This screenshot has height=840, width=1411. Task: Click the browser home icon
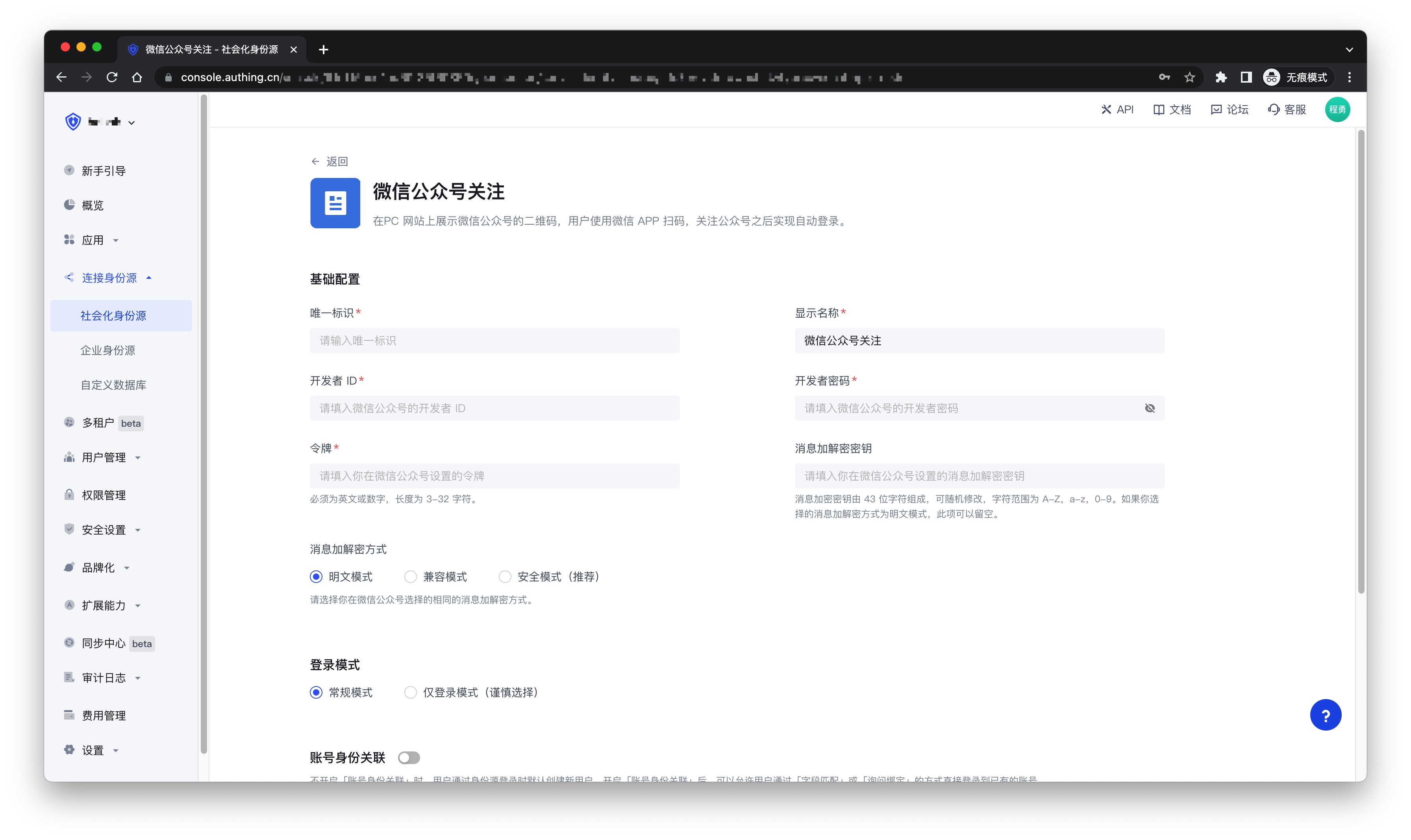coord(137,78)
